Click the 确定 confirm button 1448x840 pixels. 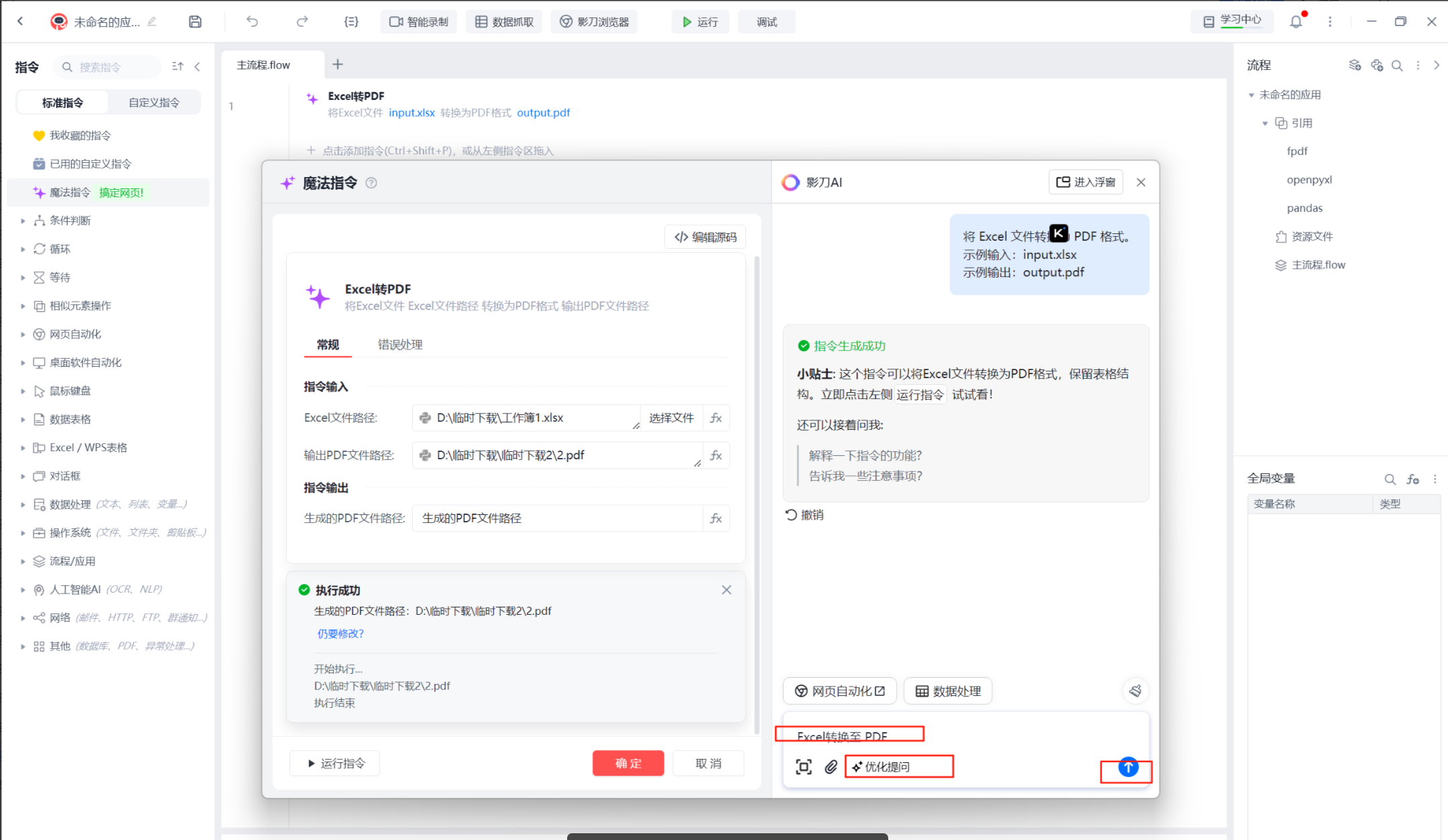627,763
